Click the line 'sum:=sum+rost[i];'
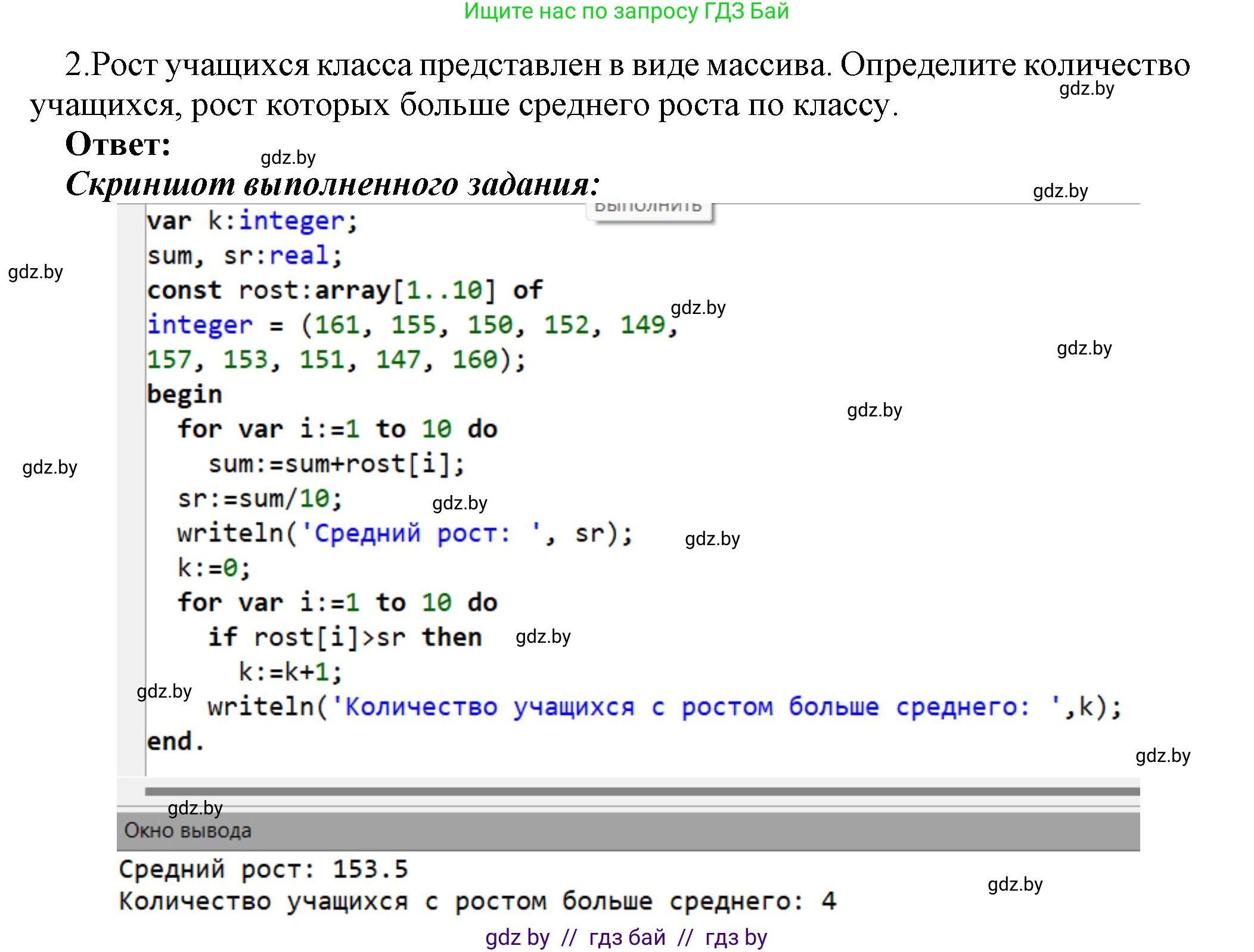The width and height of the screenshot is (1254, 952). coord(336,464)
